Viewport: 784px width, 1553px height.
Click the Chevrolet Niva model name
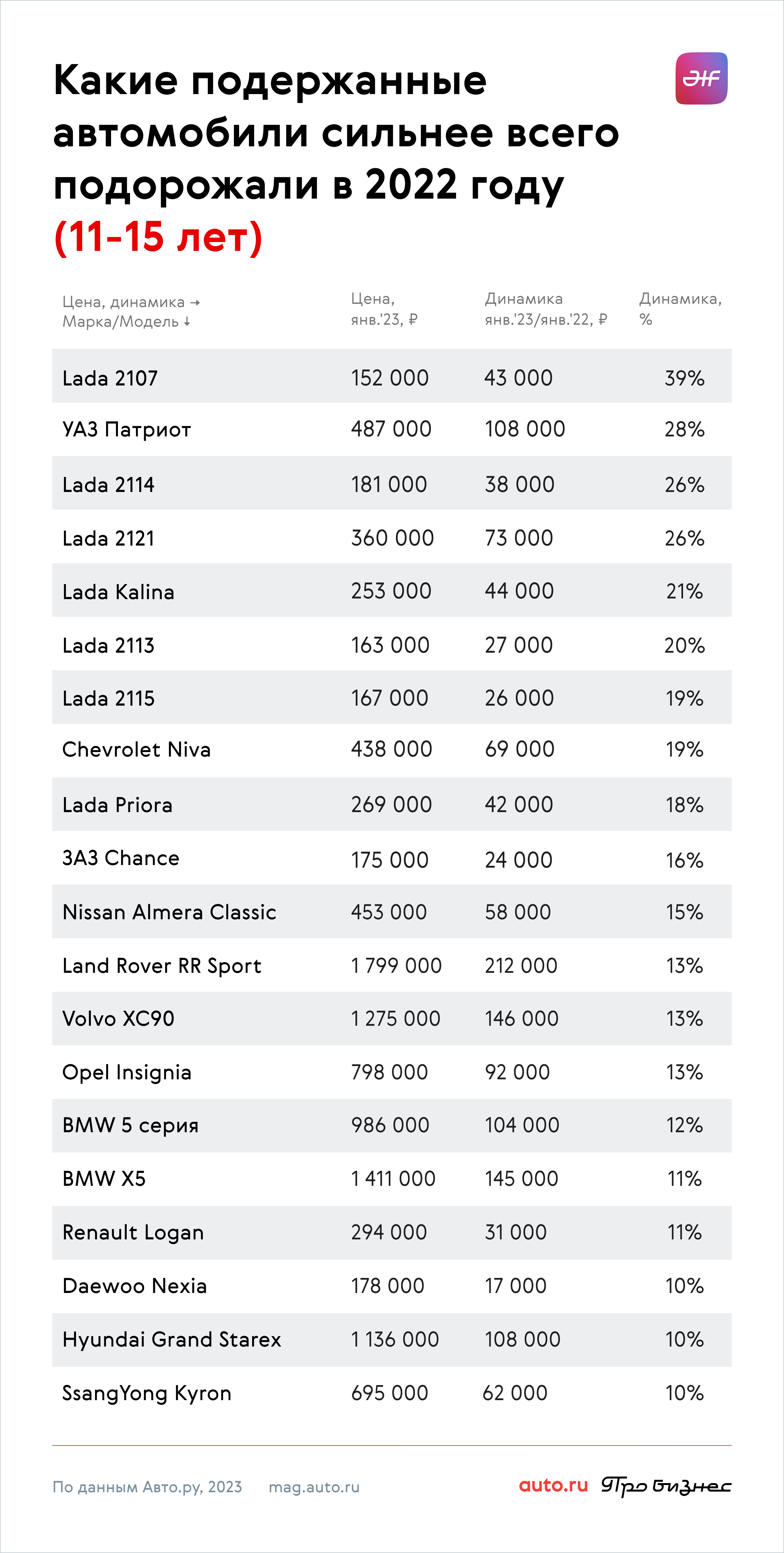pos(136,749)
